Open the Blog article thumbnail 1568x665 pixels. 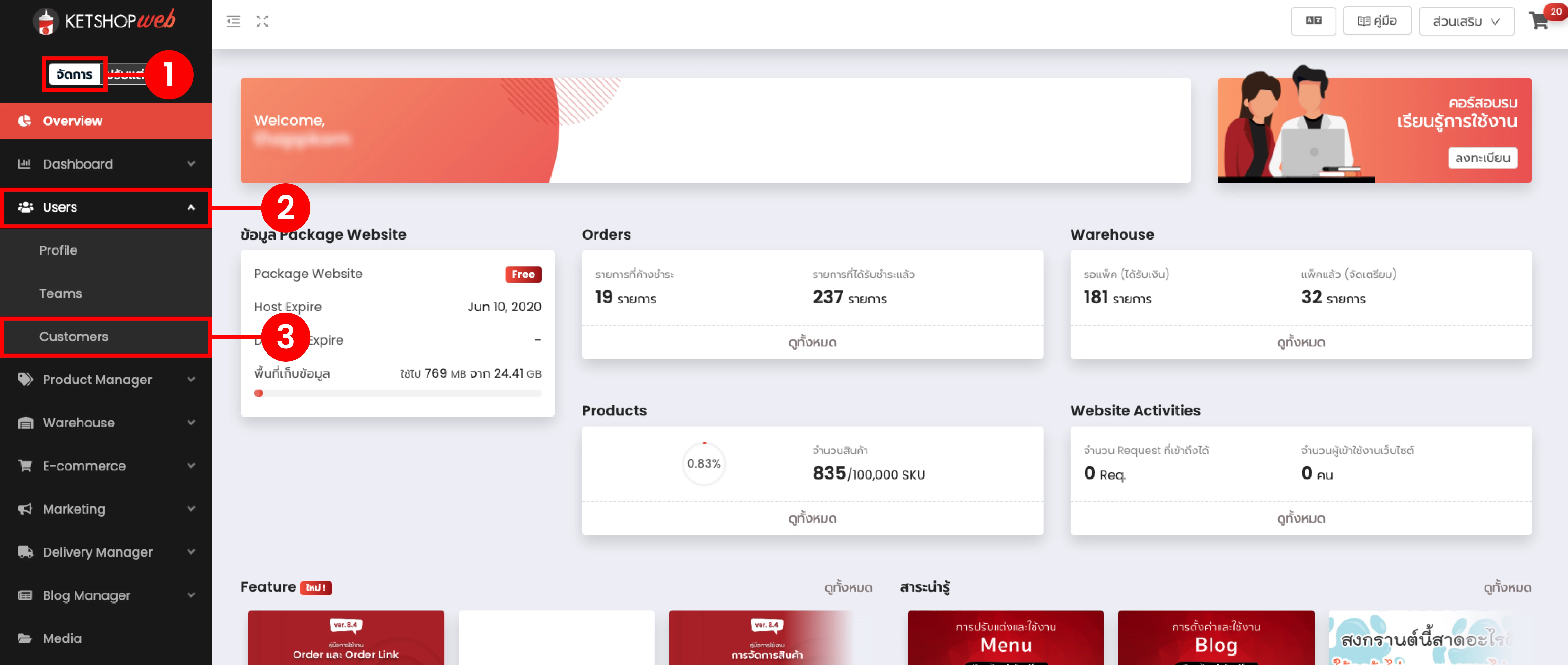click(1216, 638)
